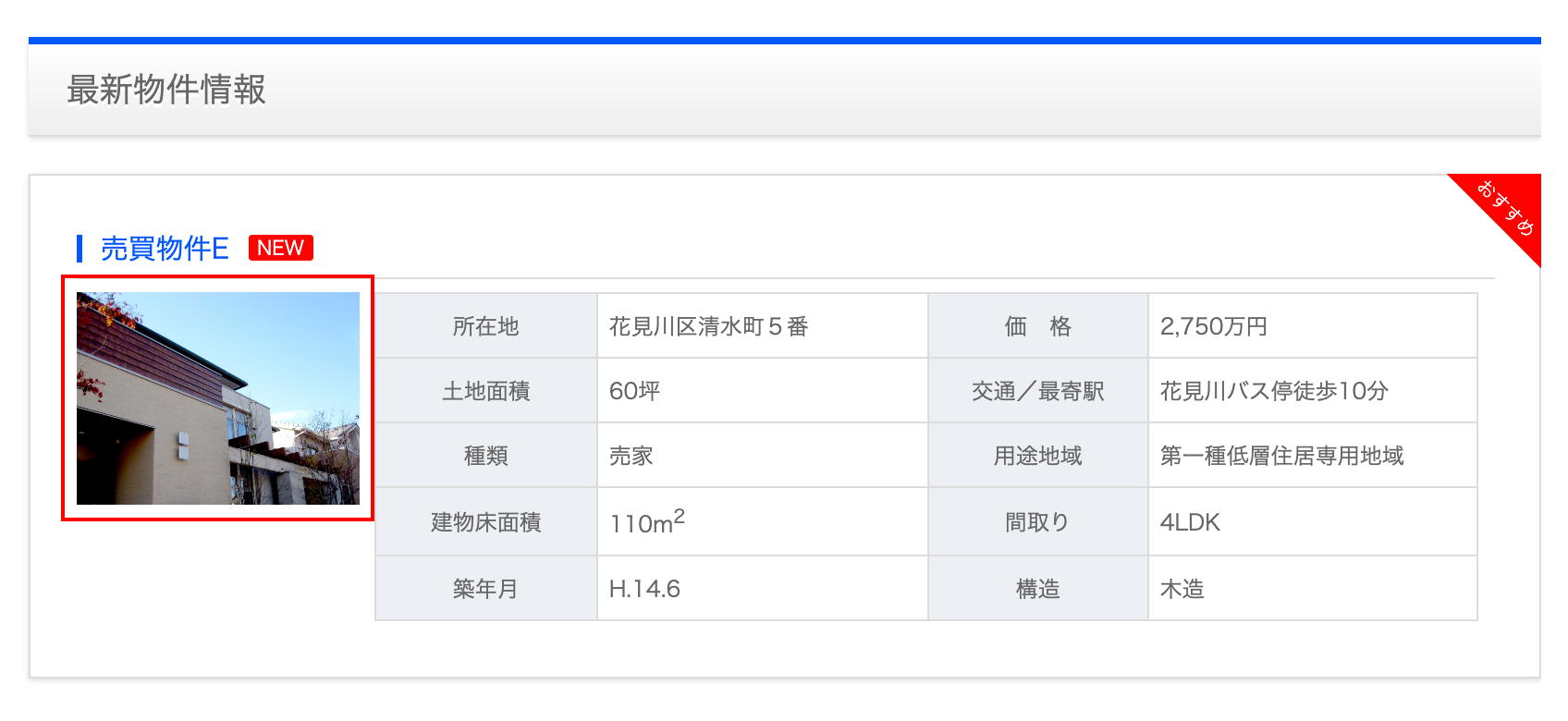1568x721 pixels.
Task: Select the 構造 label cell
Action: (1038, 589)
